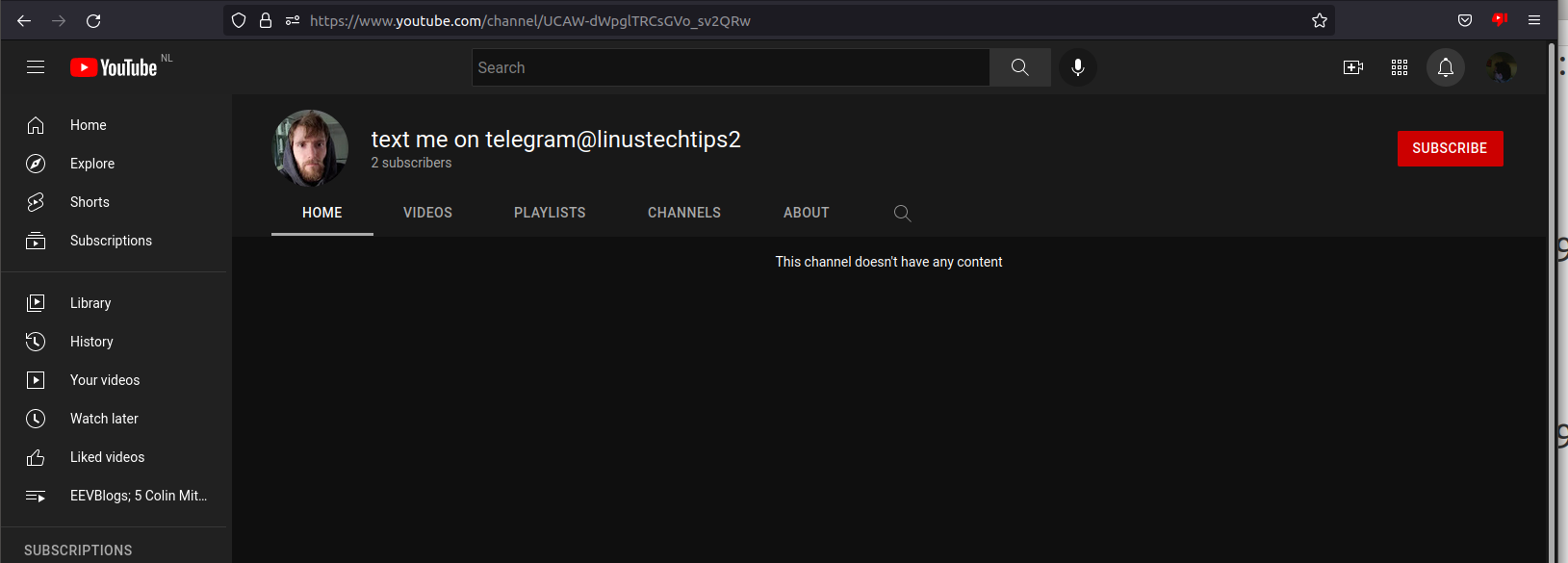Image resolution: width=1568 pixels, height=563 pixels.
Task: Click the Watch later clock icon
Action: (x=36, y=419)
